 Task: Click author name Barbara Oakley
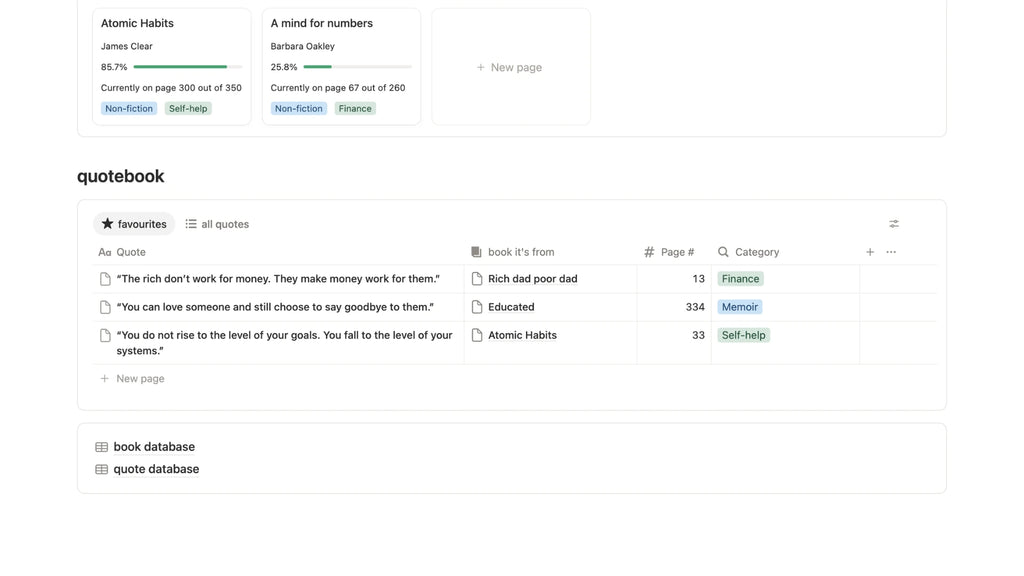coord(302,46)
